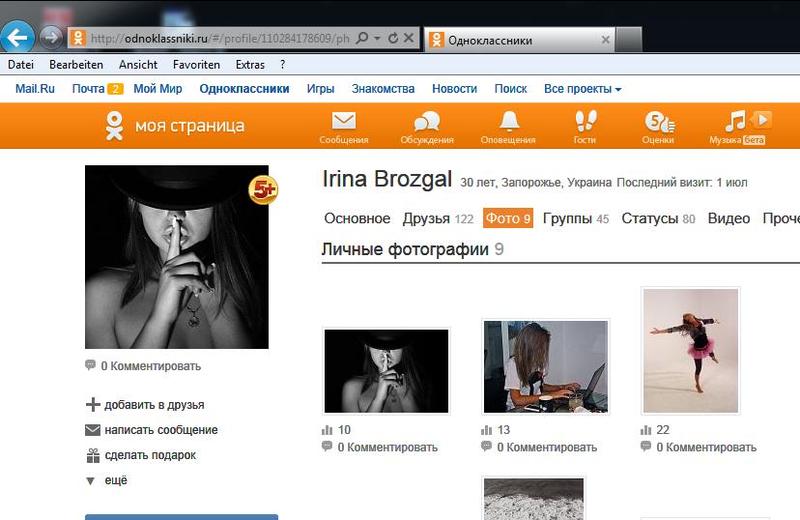Switch to the Группы 45 tab
The width and height of the screenshot is (800, 520).
point(576,218)
